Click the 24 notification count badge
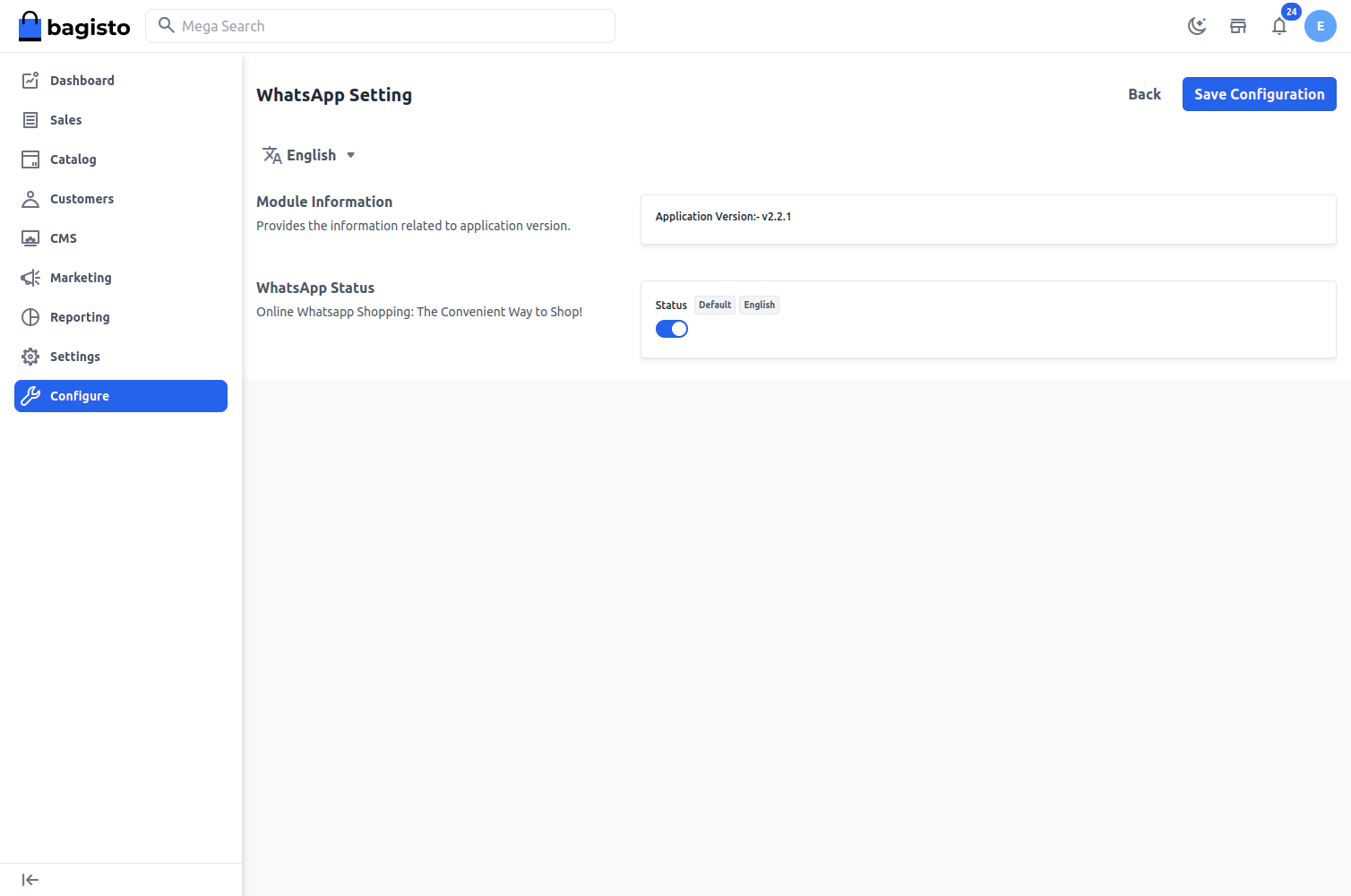The image size is (1351, 896). (1291, 12)
